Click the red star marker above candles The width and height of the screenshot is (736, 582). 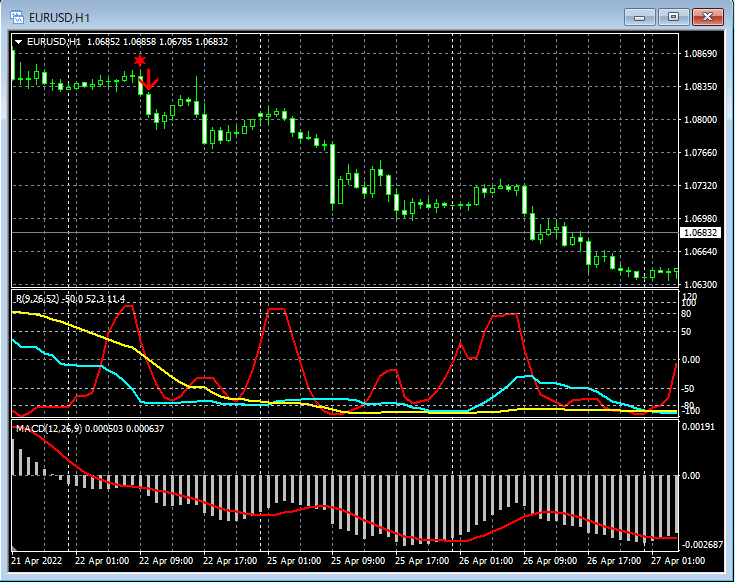pyautogui.click(x=139, y=61)
